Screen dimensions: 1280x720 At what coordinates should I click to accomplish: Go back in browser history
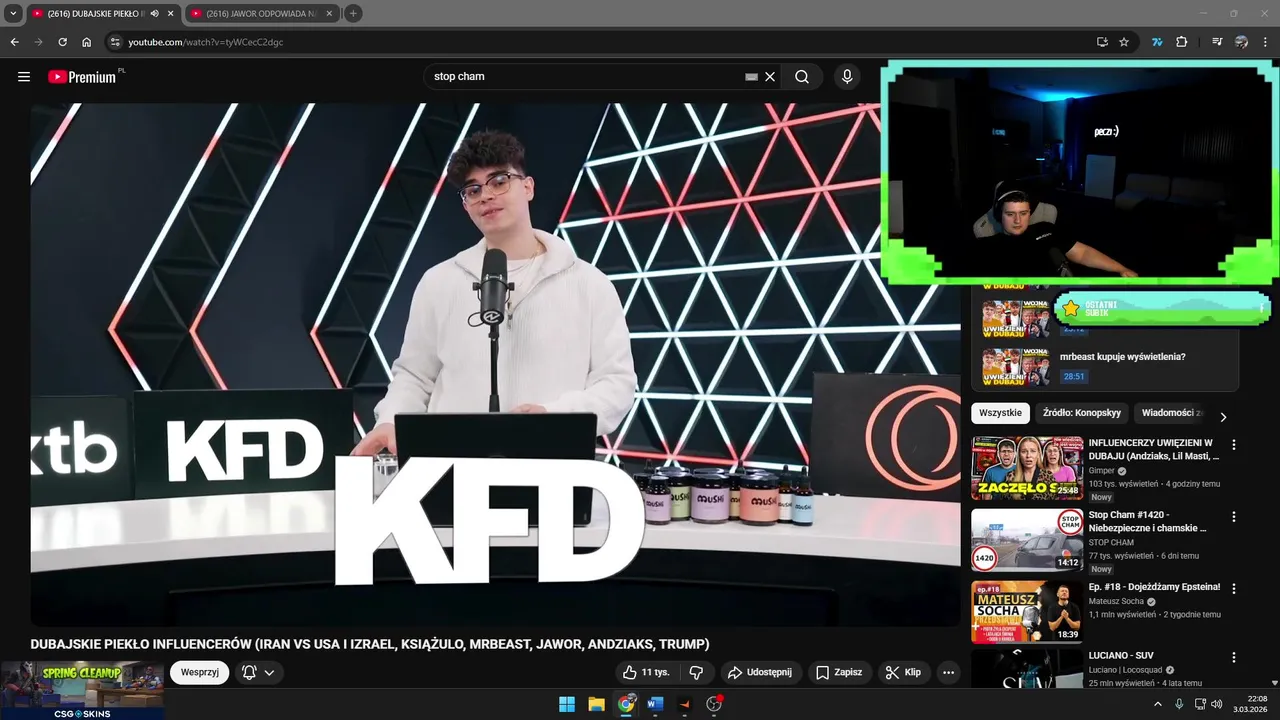tap(14, 42)
